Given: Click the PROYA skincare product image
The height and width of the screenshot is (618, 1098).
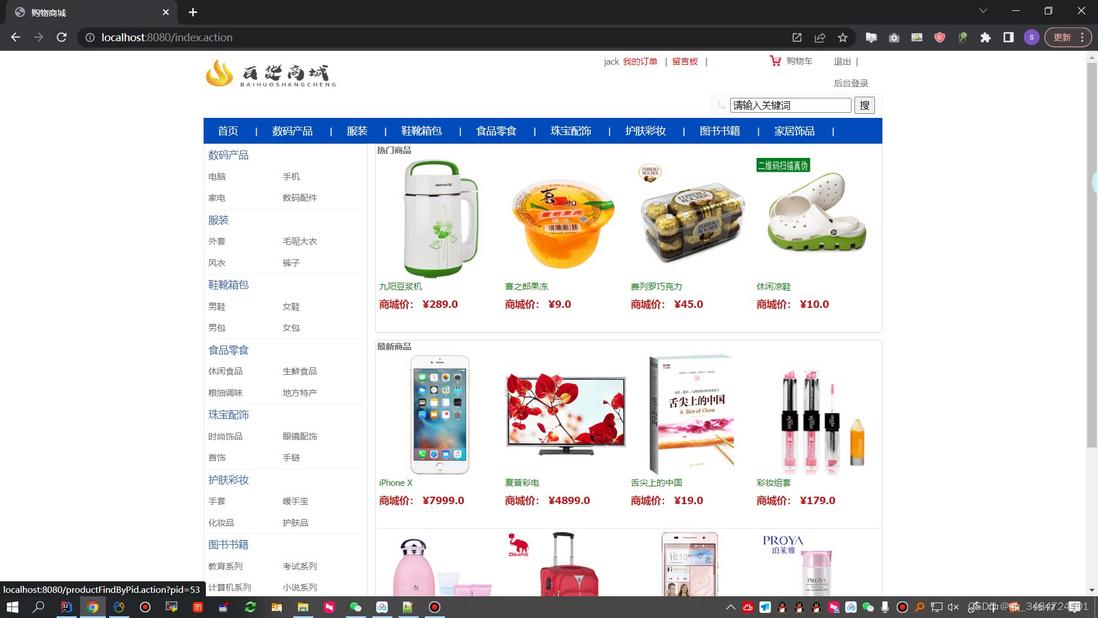Looking at the screenshot, I should click(800, 566).
